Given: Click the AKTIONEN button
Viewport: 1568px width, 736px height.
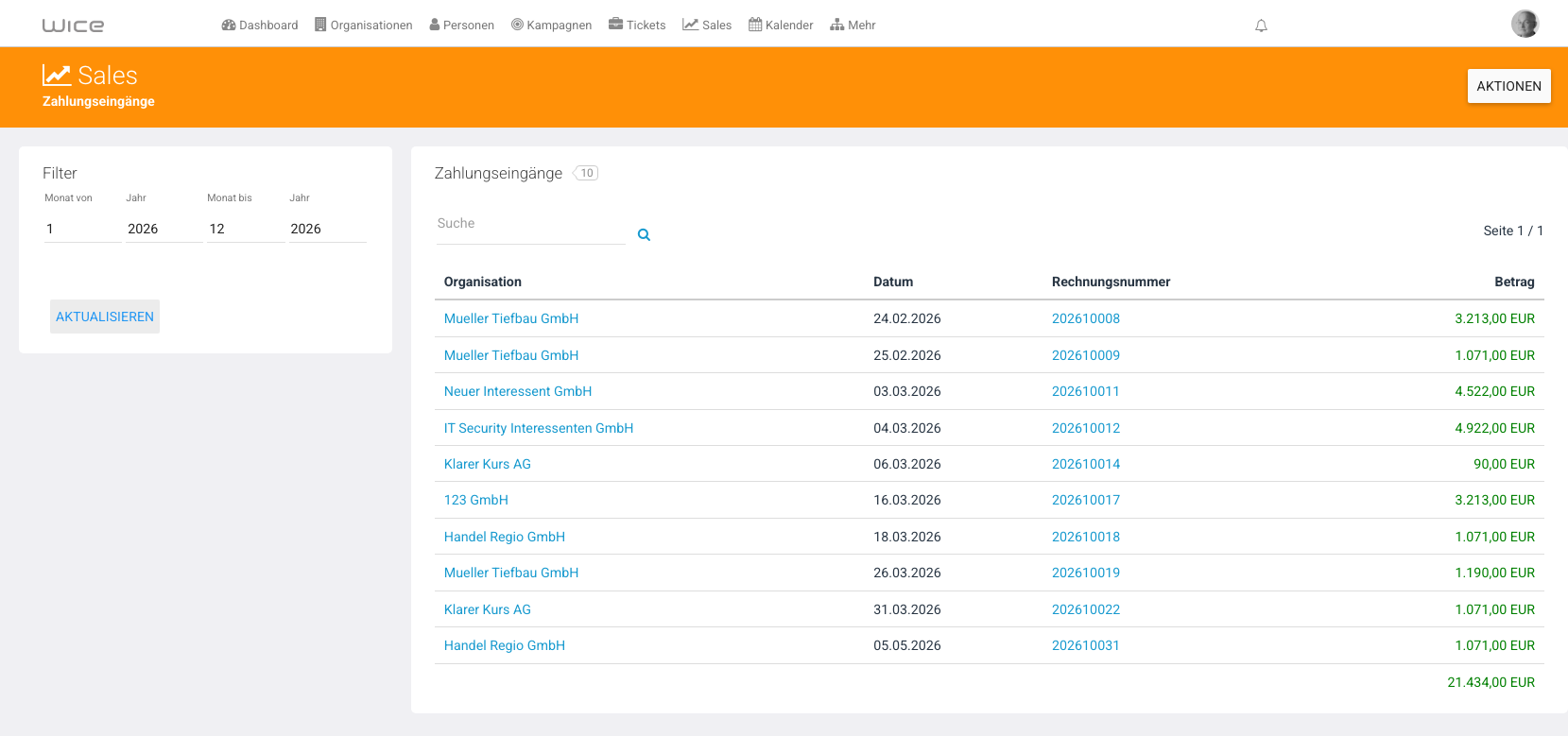Looking at the screenshot, I should pos(1508,86).
